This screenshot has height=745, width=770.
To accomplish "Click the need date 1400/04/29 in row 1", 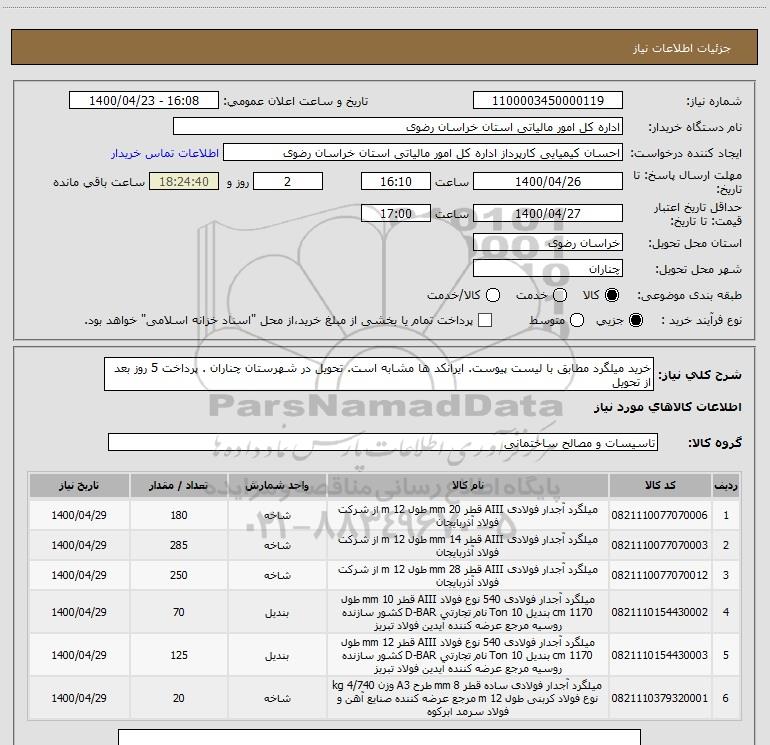I will 79,515.
